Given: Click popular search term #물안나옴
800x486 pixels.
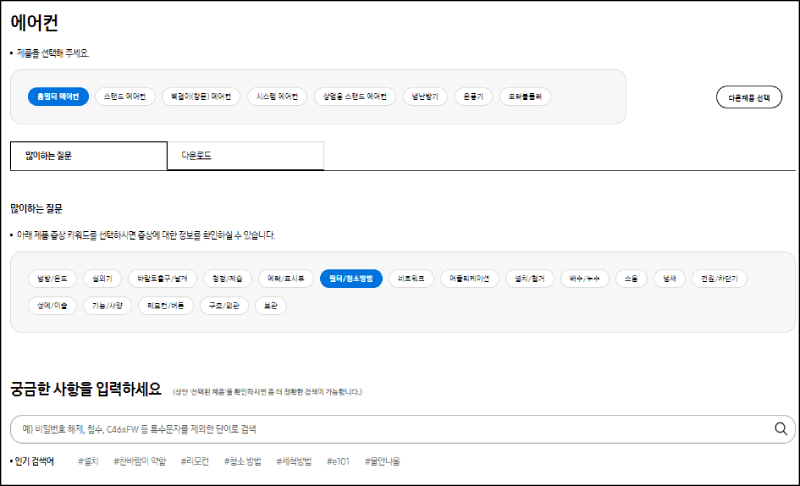Looking at the screenshot, I should point(383,462).
